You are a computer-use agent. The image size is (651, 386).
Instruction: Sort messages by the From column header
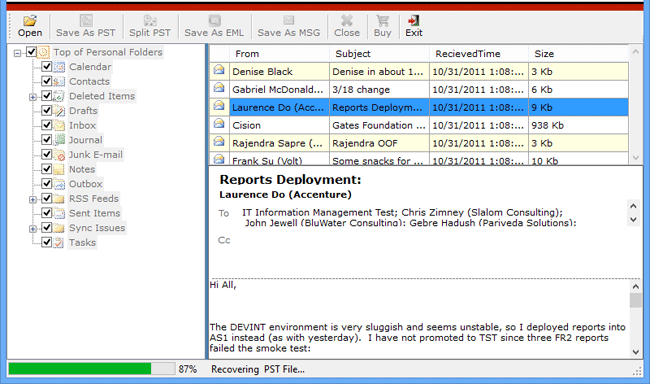279,54
